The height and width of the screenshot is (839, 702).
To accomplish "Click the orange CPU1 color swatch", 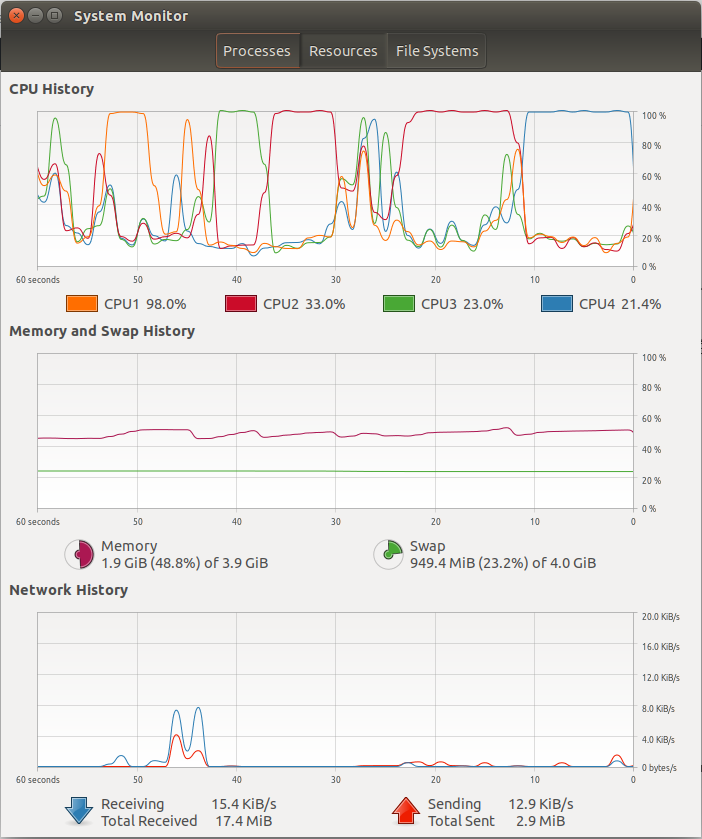I will [80, 304].
